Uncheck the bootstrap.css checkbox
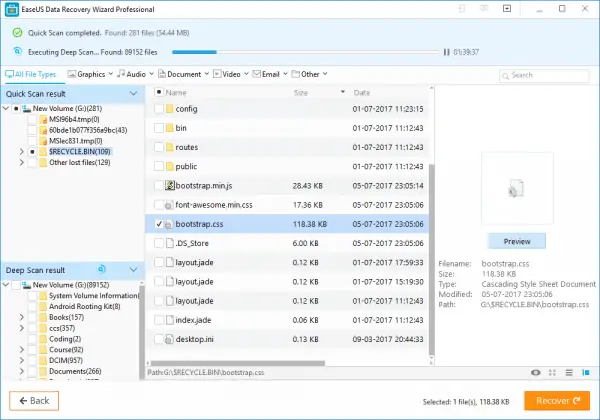This screenshot has height=420, width=600. [x=159, y=224]
